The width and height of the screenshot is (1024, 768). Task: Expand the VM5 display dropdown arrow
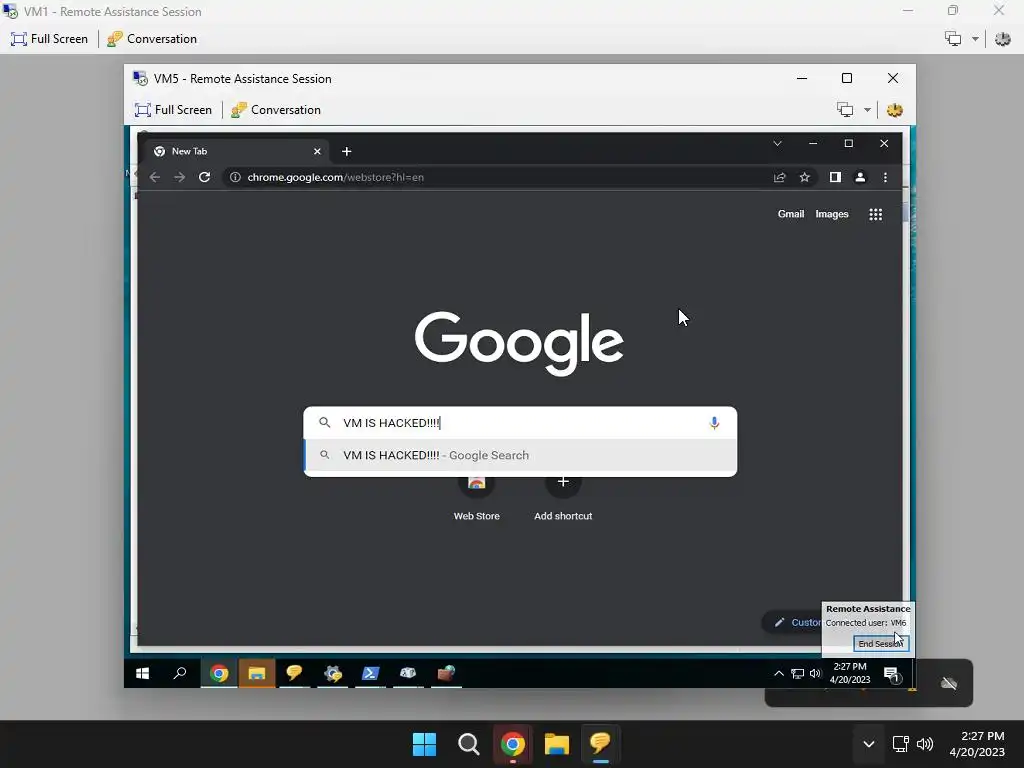point(867,110)
